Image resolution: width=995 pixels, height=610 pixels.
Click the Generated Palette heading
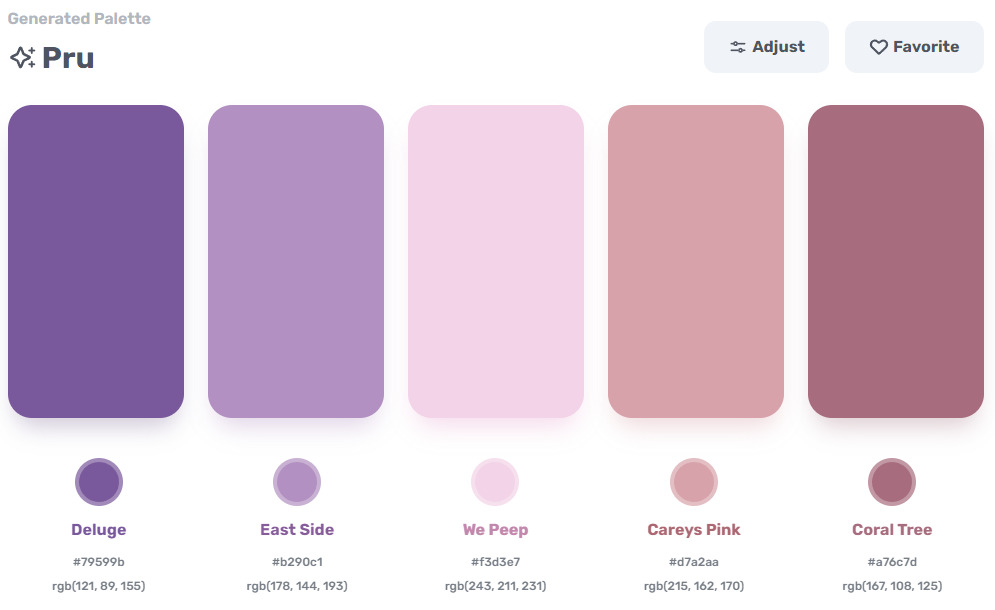click(x=79, y=18)
